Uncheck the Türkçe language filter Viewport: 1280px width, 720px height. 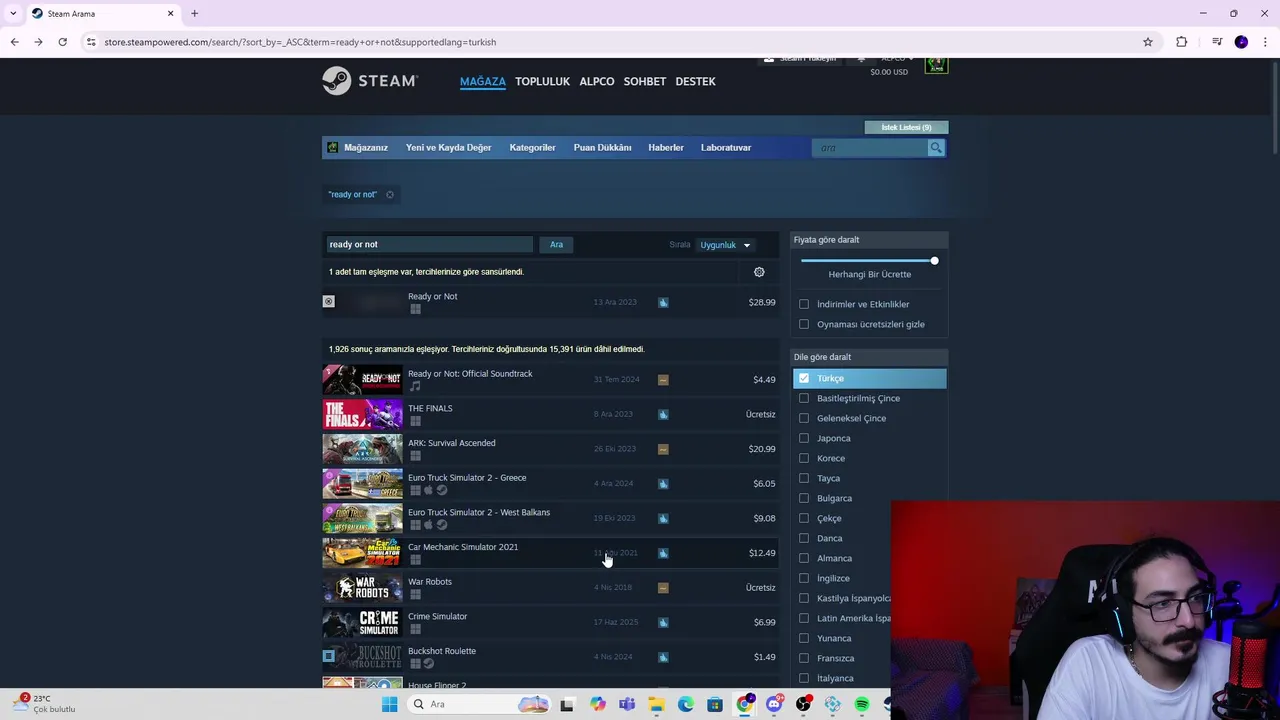(x=804, y=378)
